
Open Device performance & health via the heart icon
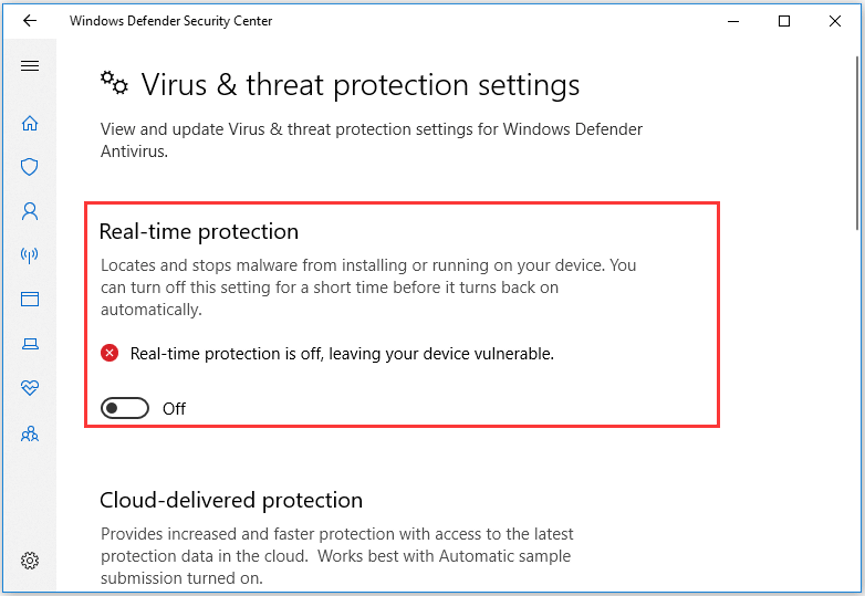click(30, 388)
